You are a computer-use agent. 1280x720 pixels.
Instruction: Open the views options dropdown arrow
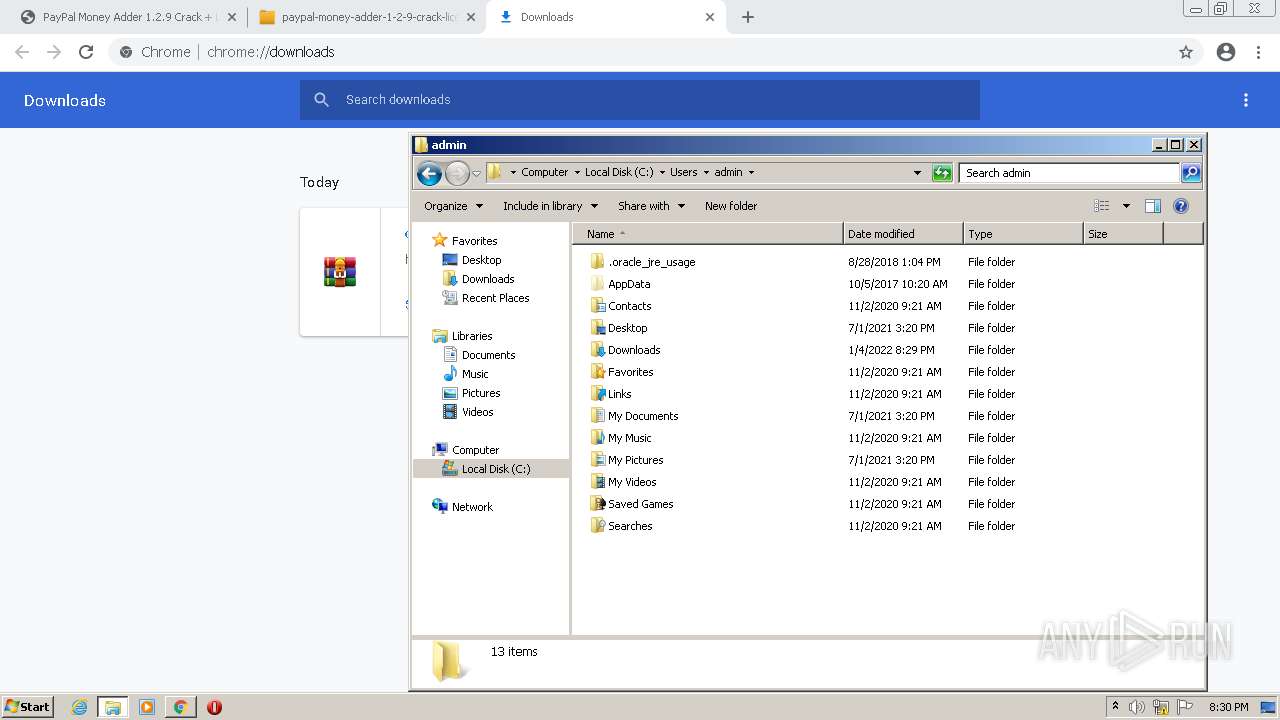click(1126, 206)
